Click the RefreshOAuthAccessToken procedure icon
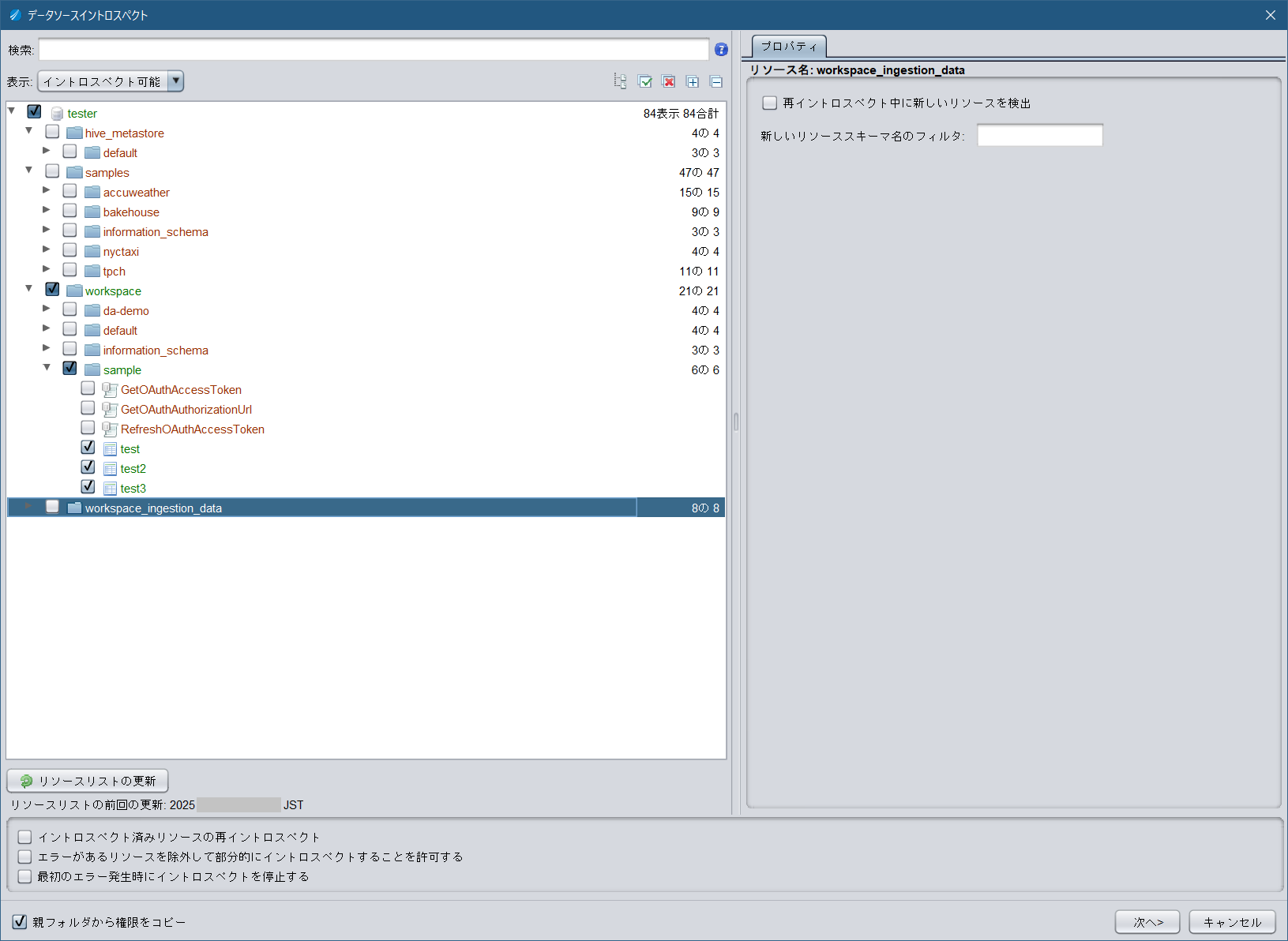Image resolution: width=1288 pixels, height=941 pixels. (x=111, y=429)
